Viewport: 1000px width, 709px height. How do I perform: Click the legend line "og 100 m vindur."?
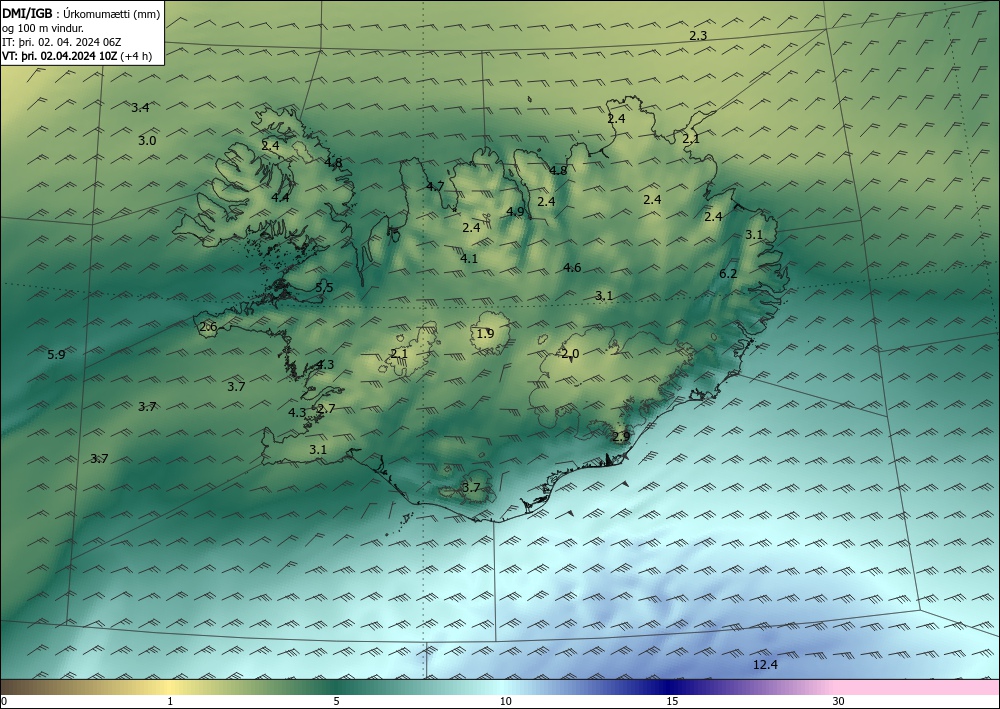pos(43,28)
